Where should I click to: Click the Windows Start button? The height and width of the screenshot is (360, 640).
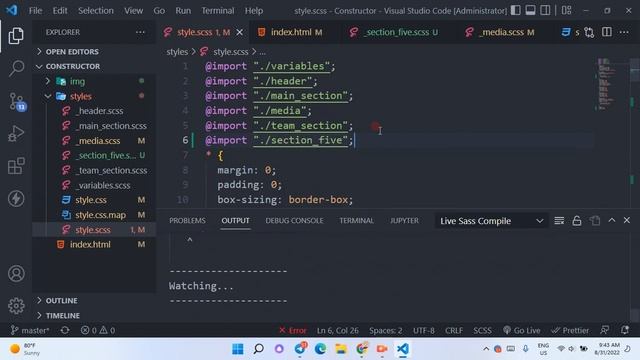point(238,349)
